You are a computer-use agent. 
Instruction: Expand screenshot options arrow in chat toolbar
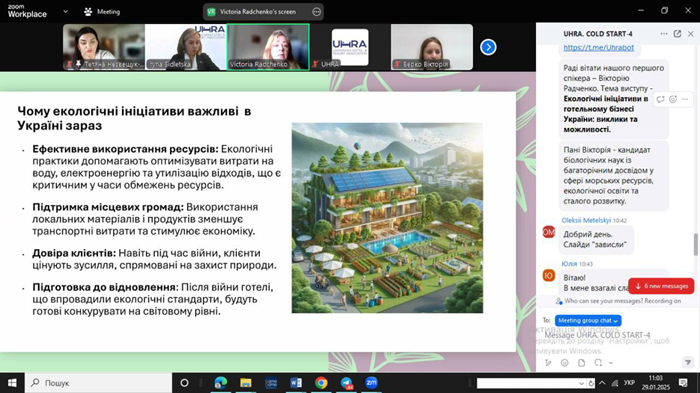(x=611, y=363)
